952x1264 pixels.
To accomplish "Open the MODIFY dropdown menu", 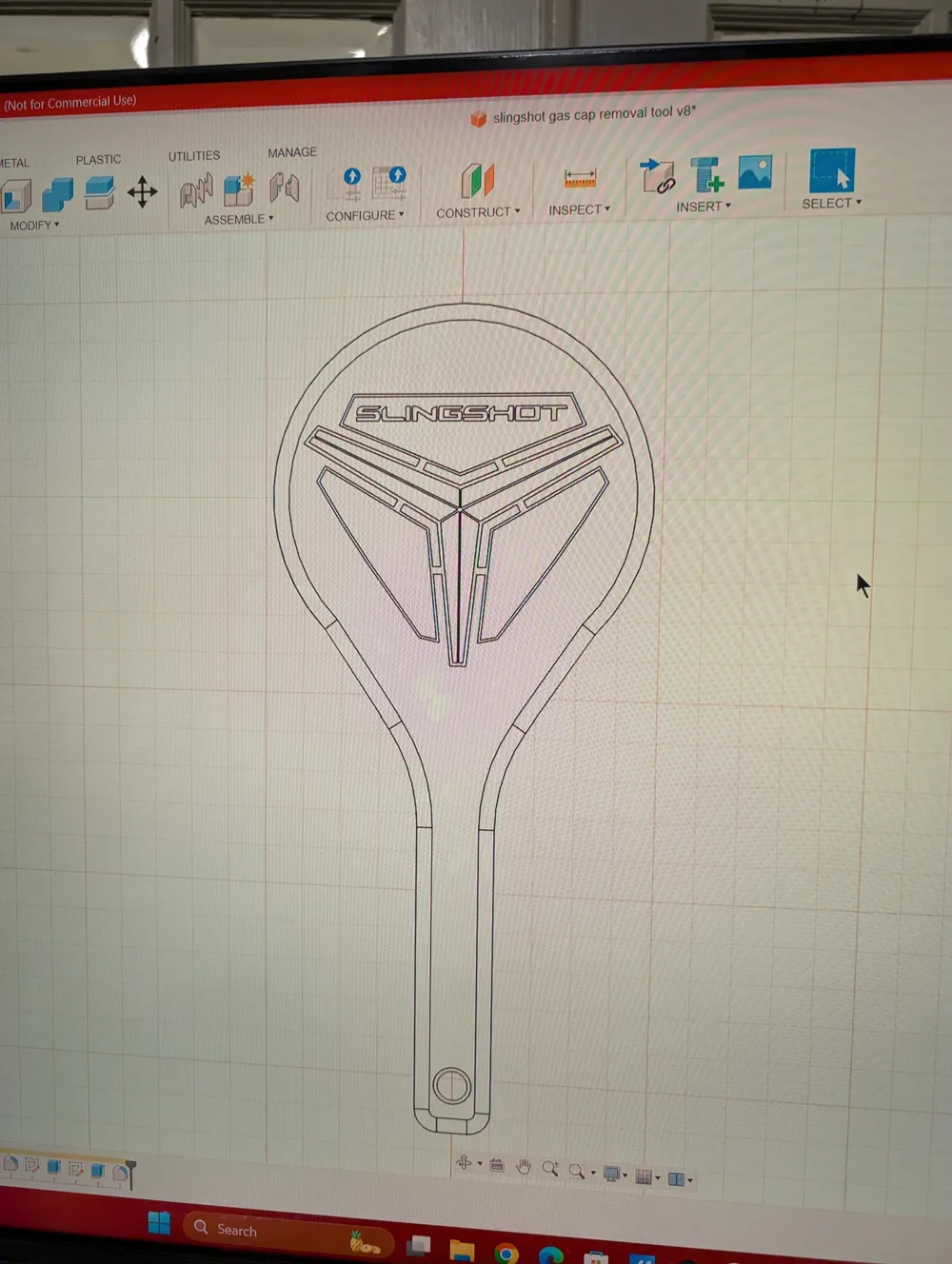I will pyautogui.click(x=34, y=226).
